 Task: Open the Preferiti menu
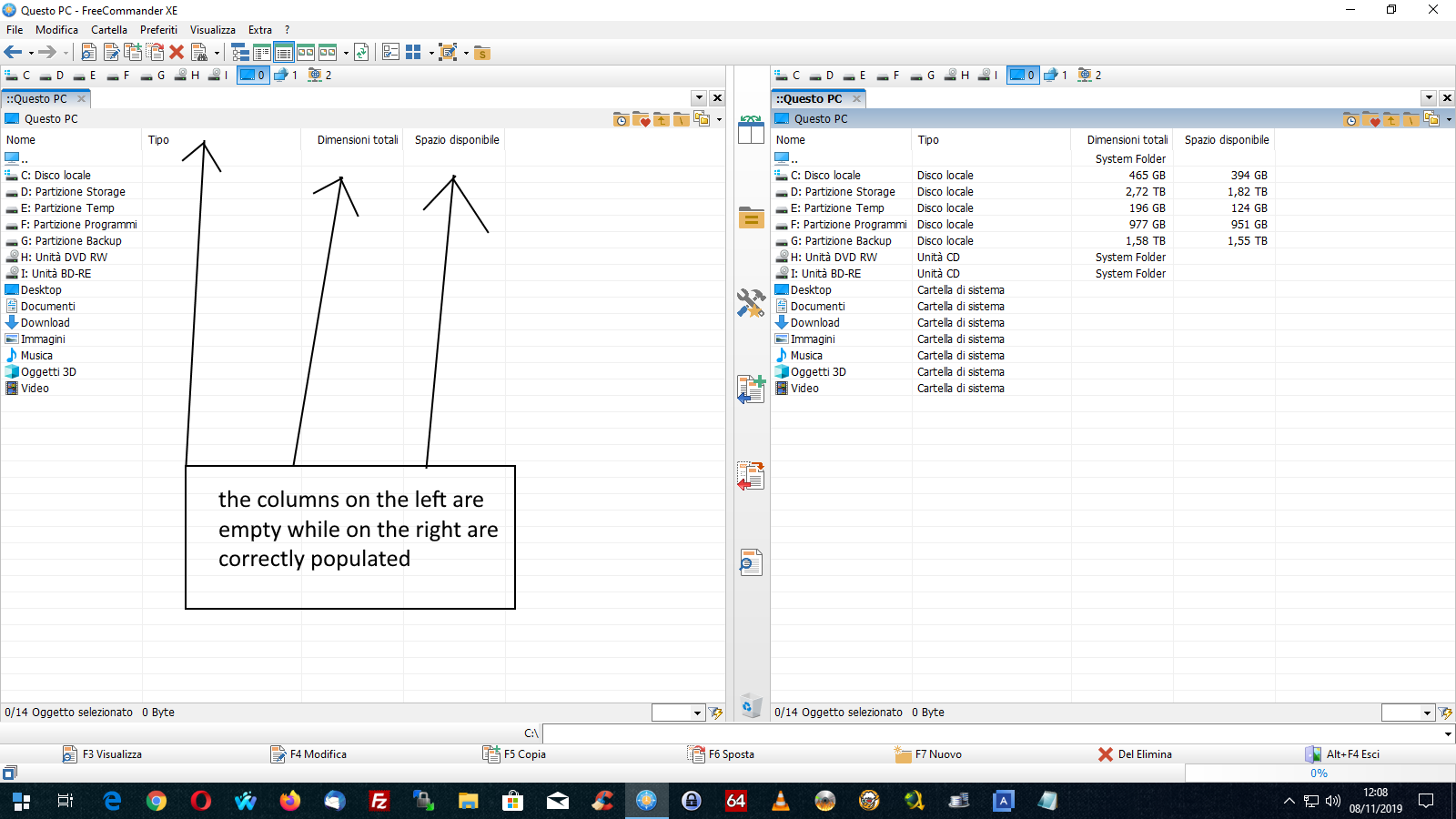point(158,30)
